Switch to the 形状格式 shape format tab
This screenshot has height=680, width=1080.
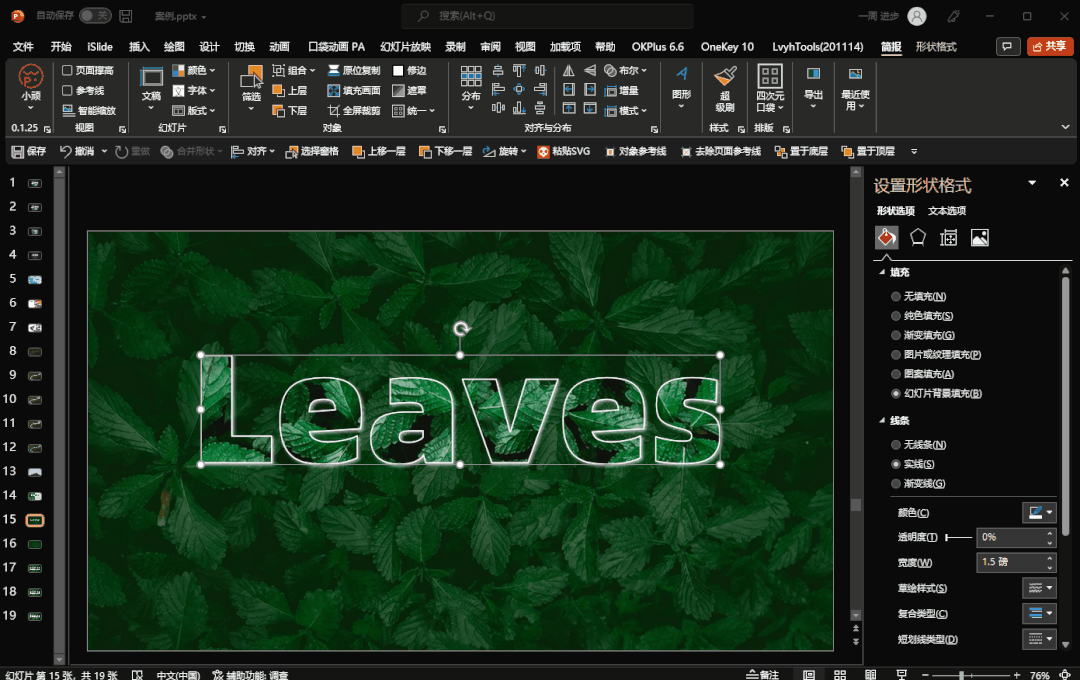[936, 47]
